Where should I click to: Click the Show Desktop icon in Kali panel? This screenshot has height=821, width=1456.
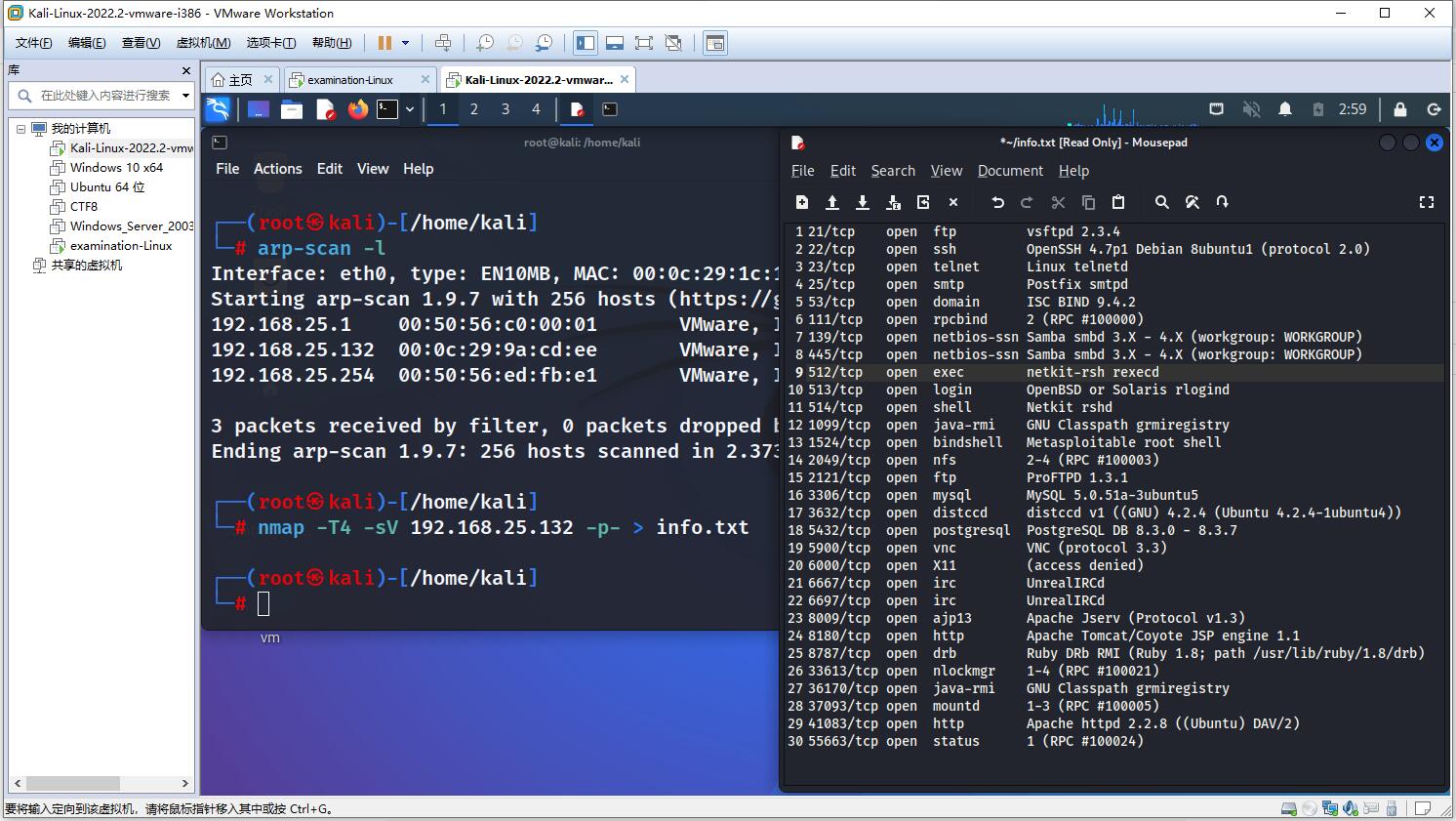[x=259, y=109]
